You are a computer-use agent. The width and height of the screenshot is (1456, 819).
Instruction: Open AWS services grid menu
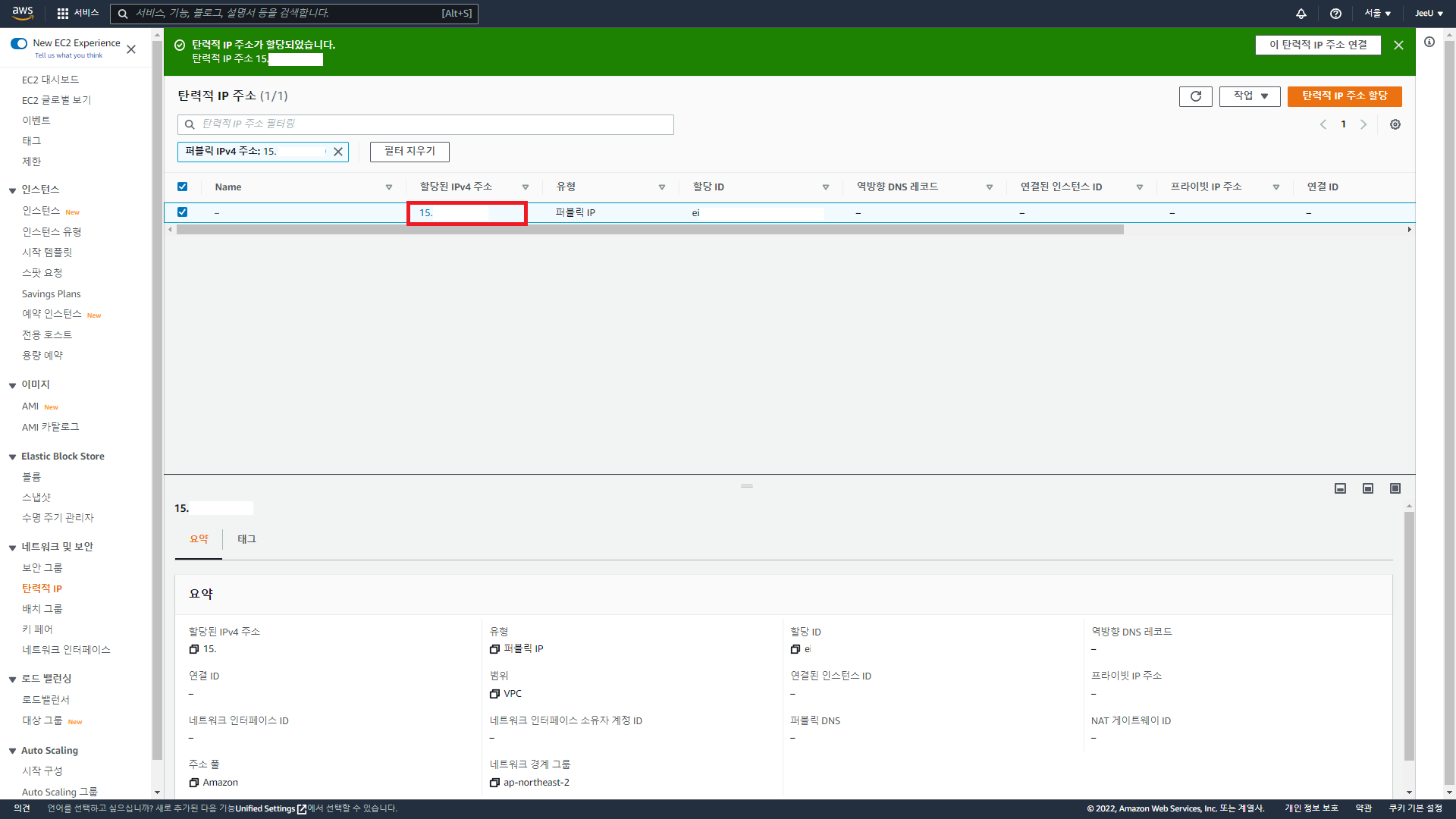63,14
